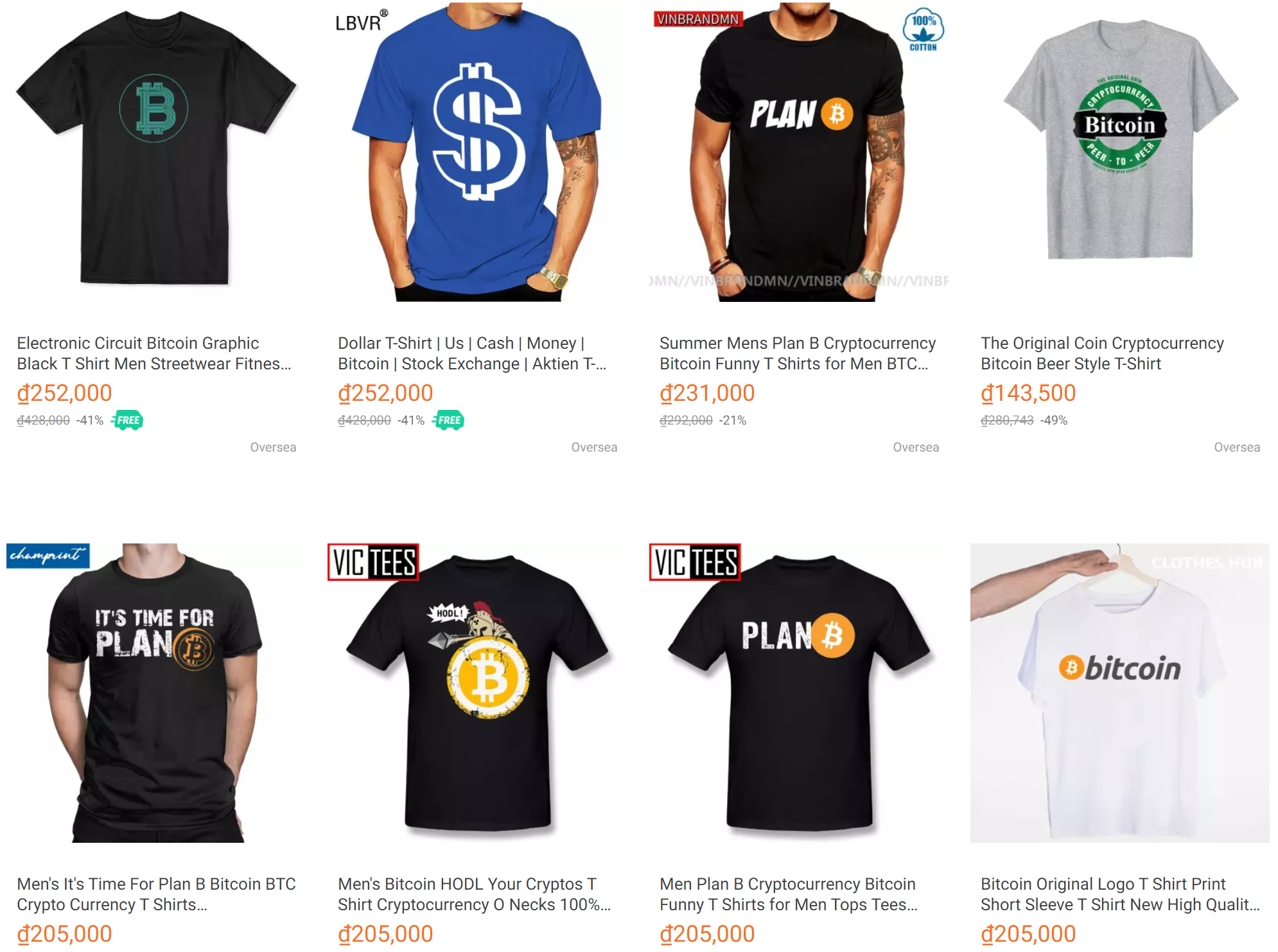Open 'Bitcoin Original Logo T Shirt Print' title

pyautogui.click(x=1120, y=894)
